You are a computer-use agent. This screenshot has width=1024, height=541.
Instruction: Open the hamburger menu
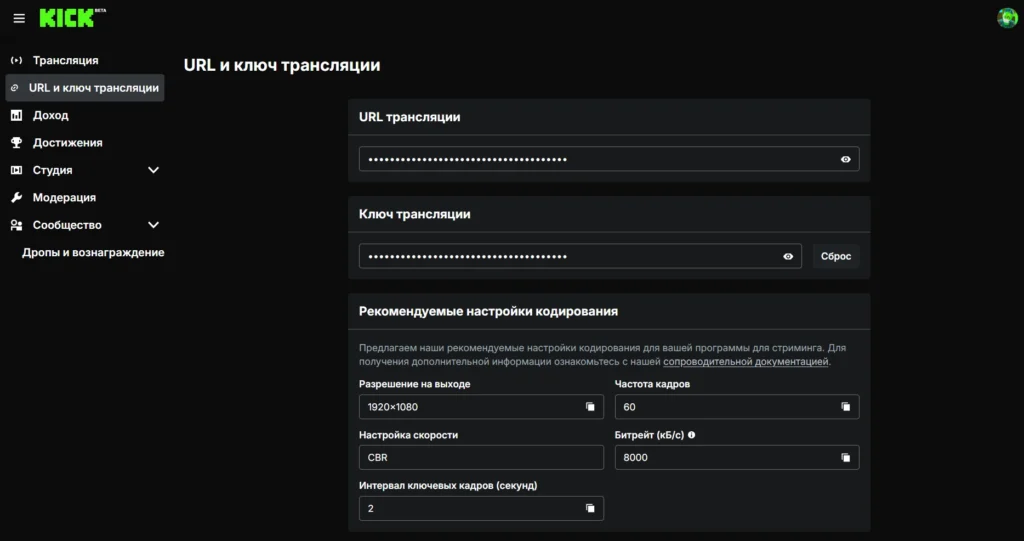click(x=19, y=18)
